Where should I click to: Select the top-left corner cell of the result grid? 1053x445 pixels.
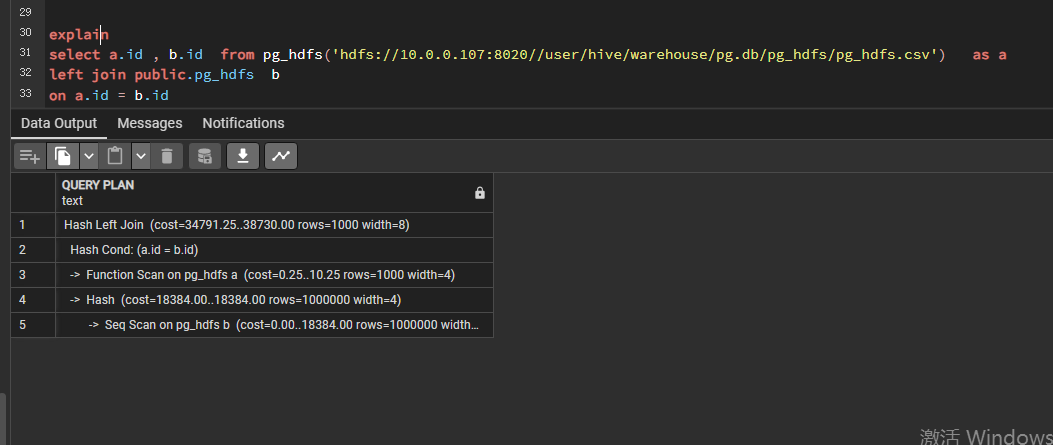click(34, 193)
